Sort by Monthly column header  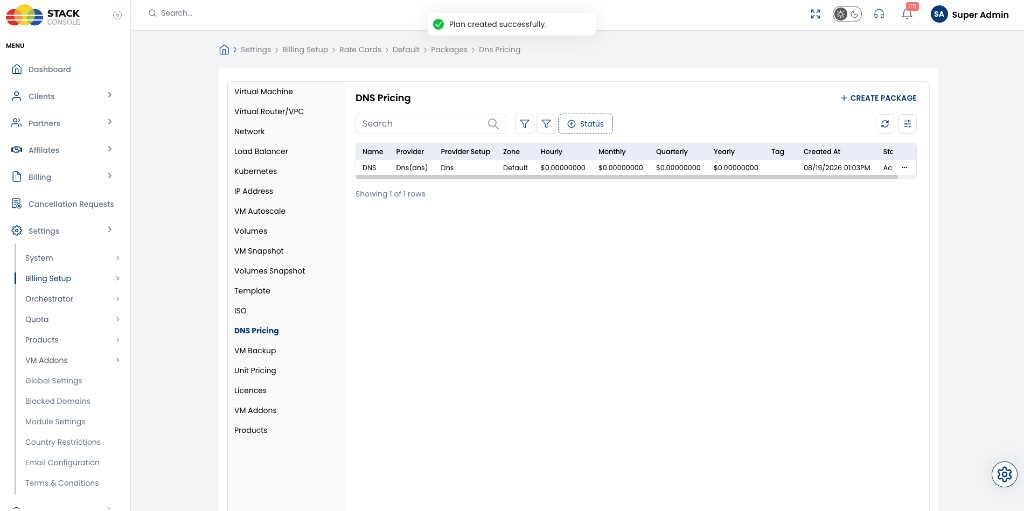(612, 152)
